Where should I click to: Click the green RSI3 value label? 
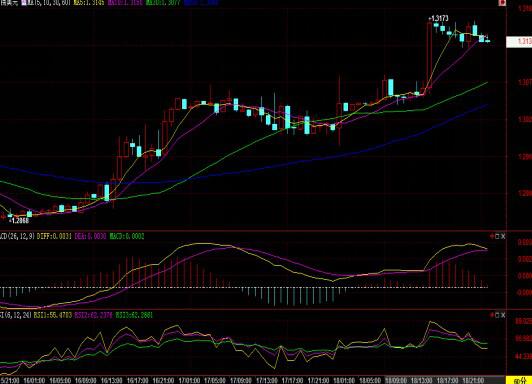pos(134,315)
